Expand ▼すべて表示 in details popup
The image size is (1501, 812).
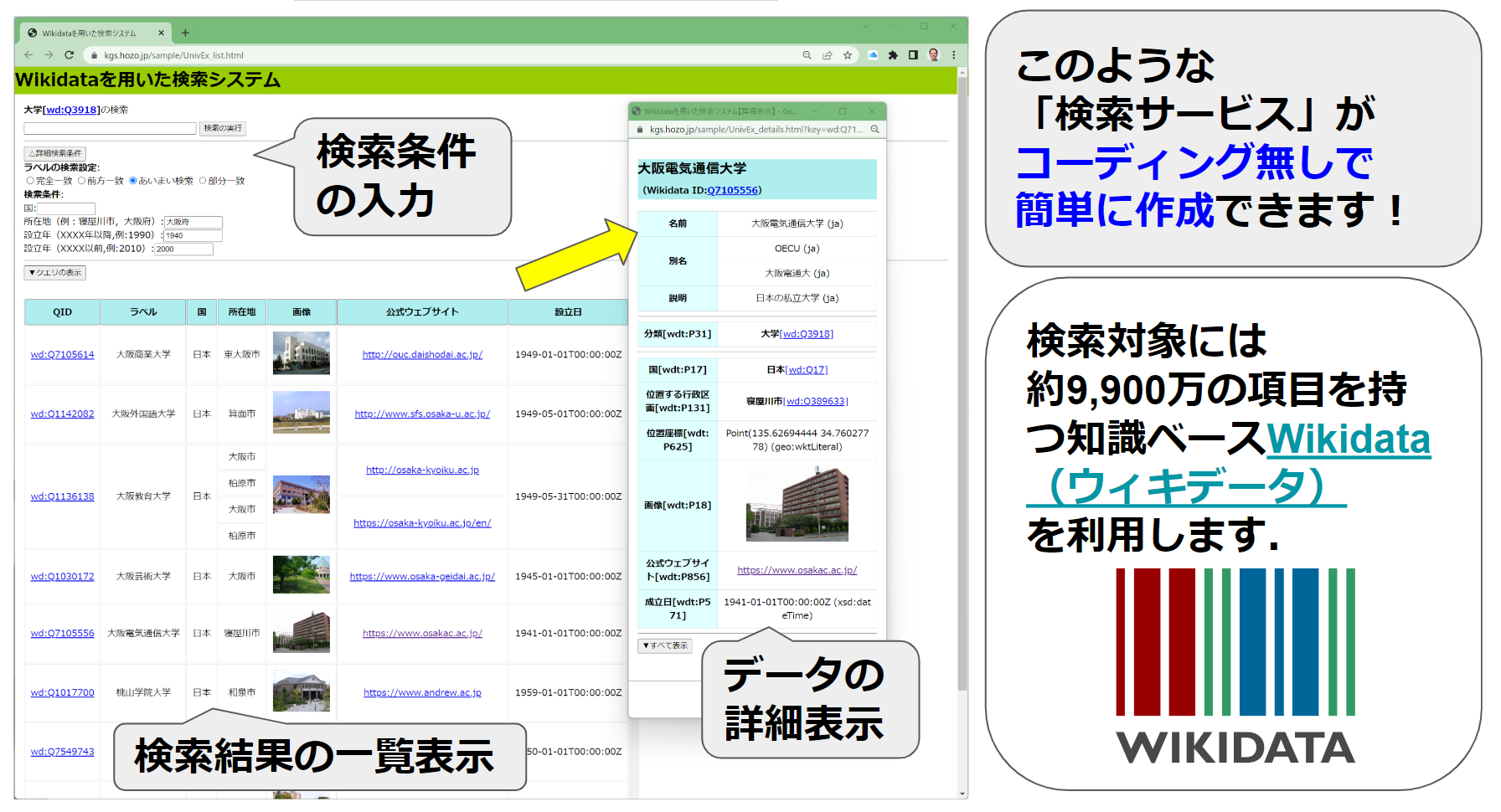(665, 645)
